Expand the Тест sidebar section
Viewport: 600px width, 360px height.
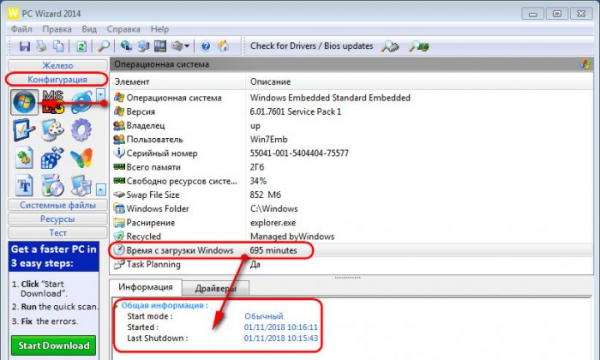tap(57, 233)
